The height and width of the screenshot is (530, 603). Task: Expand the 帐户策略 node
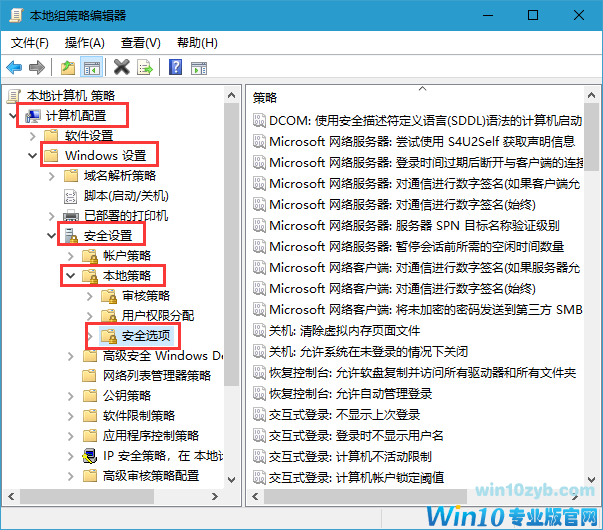[x=70, y=256]
